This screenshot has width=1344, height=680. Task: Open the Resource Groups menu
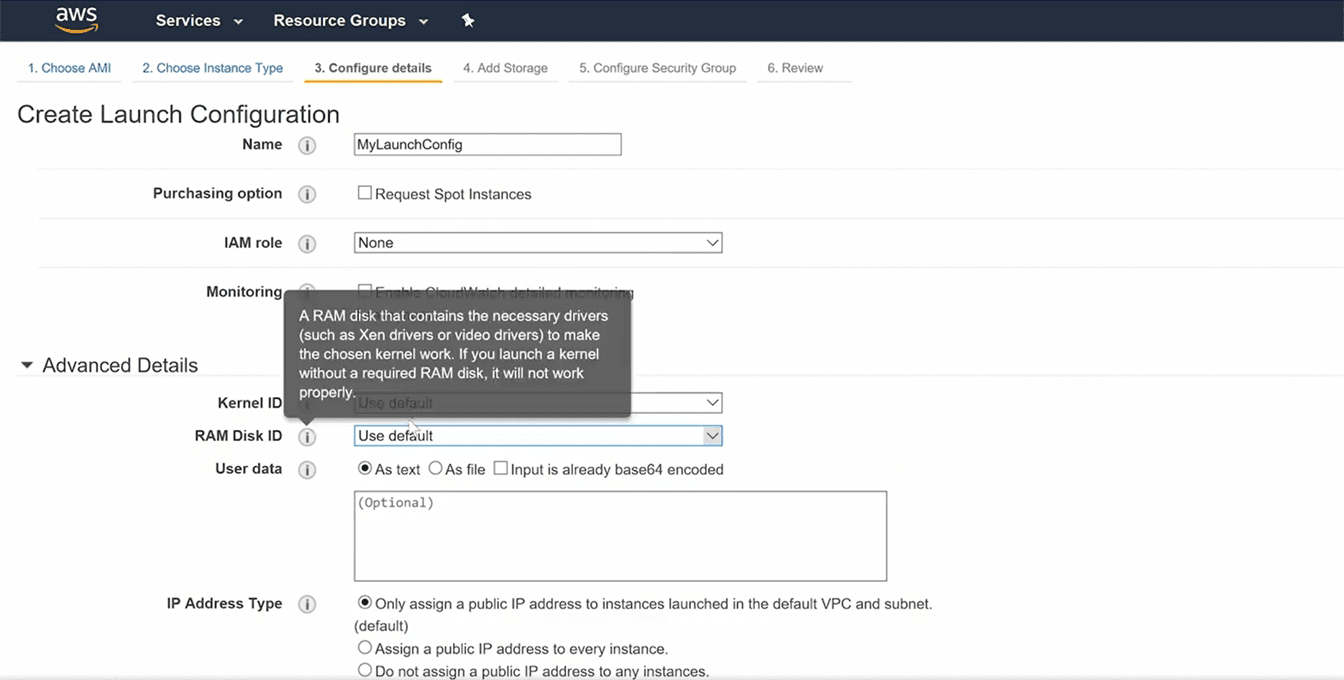(x=350, y=21)
